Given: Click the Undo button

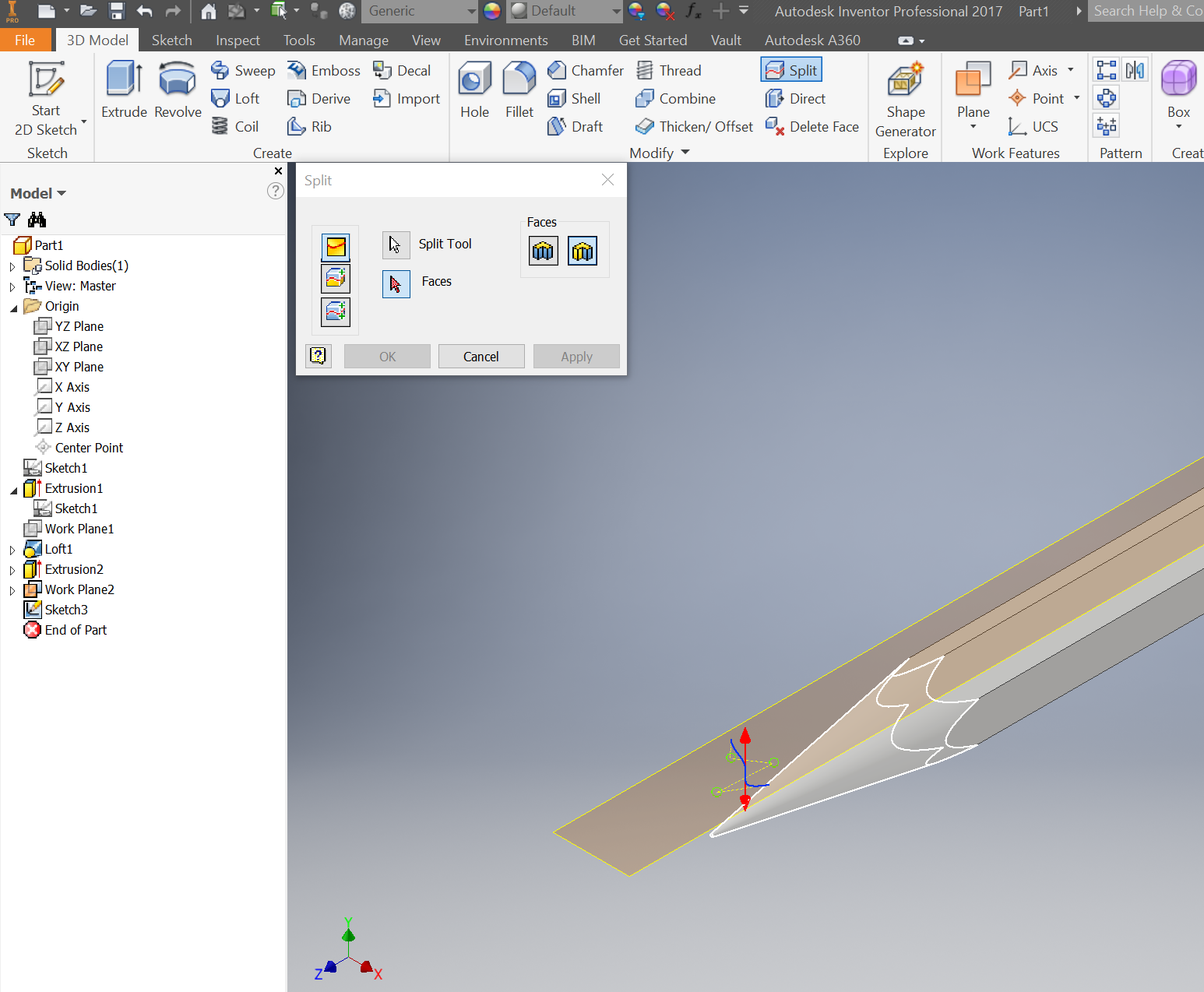Looking at the screenshot, I should tap(144, 11).
